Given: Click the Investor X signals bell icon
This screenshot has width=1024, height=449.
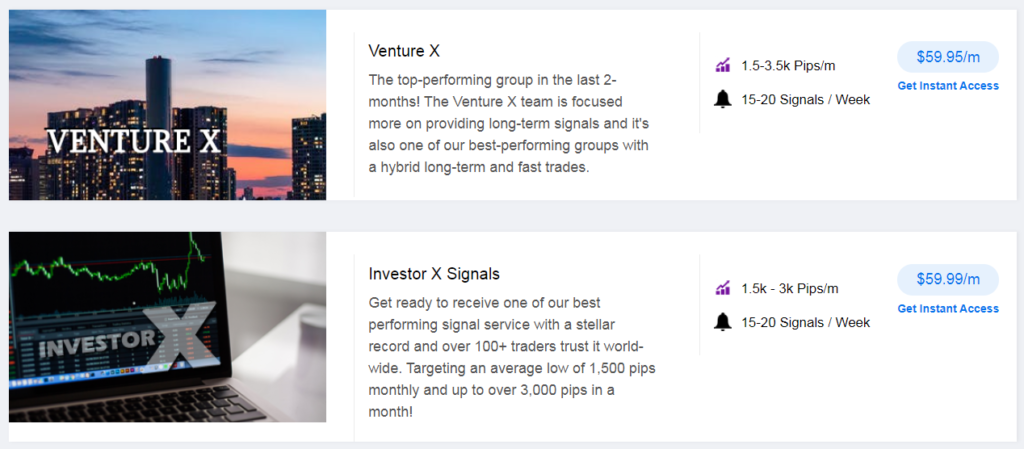Looking at the screenshot, I should click(722, 322).
